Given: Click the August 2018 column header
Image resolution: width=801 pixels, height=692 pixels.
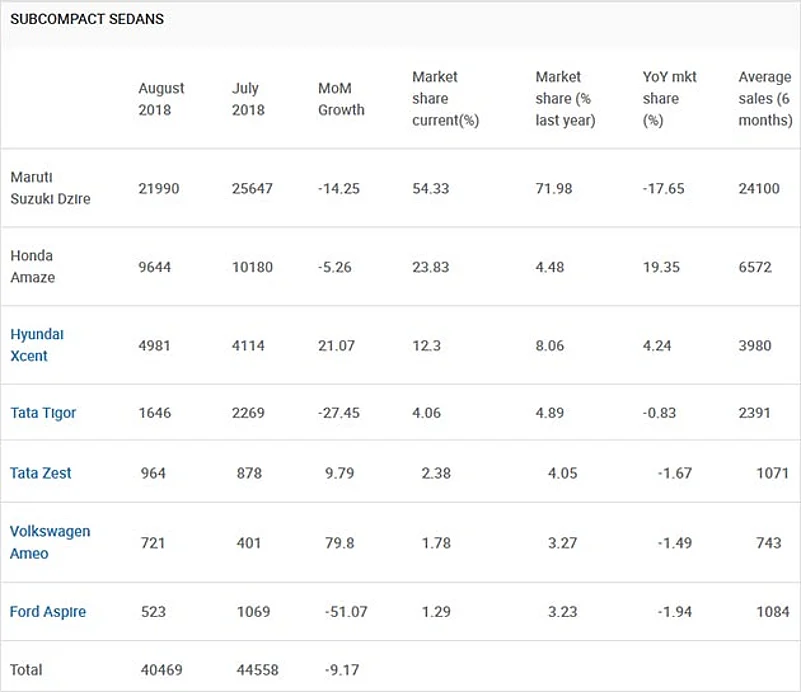Looking at the screenshot, I should click(x=161, y=99).
